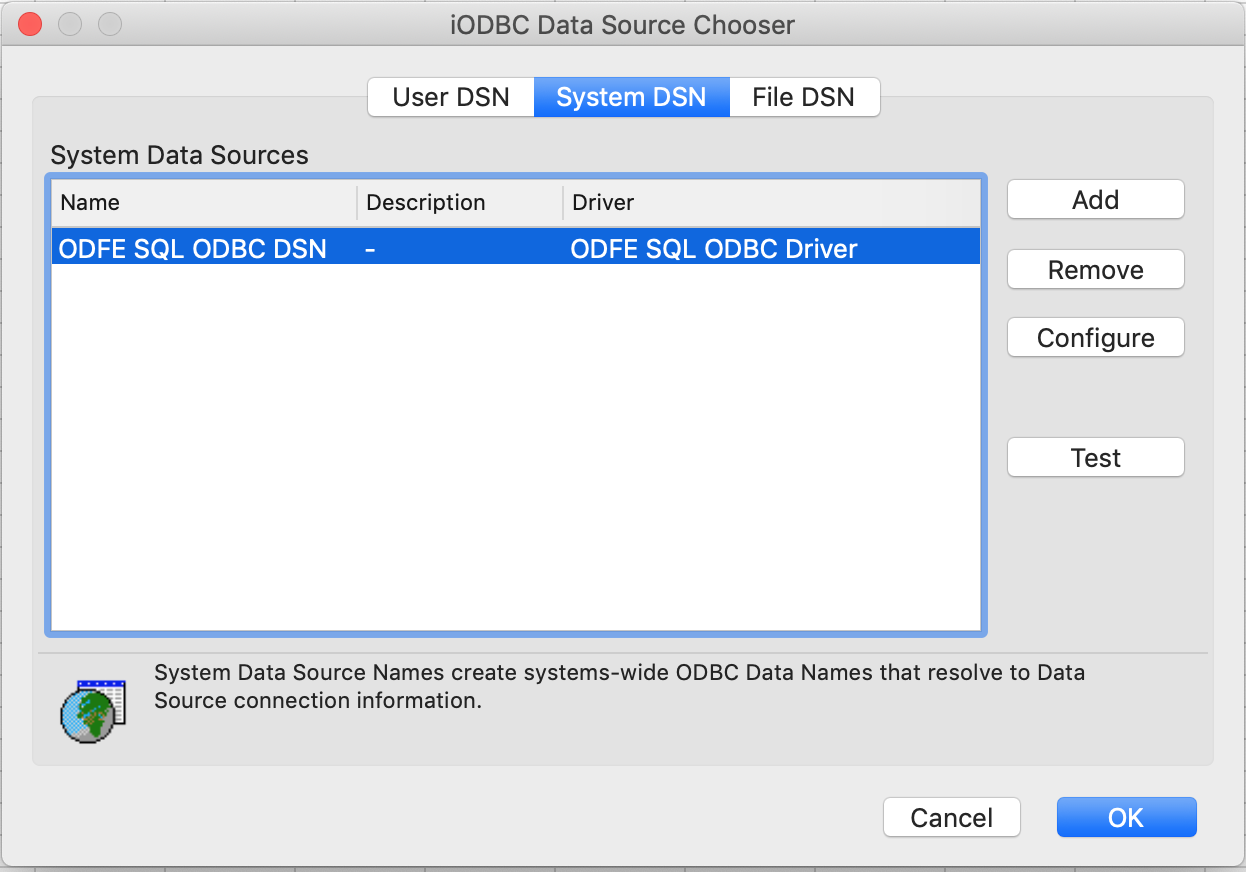1246x872 pixels.
Task: Click the dash in the Description cell
Action: point(370,249)
